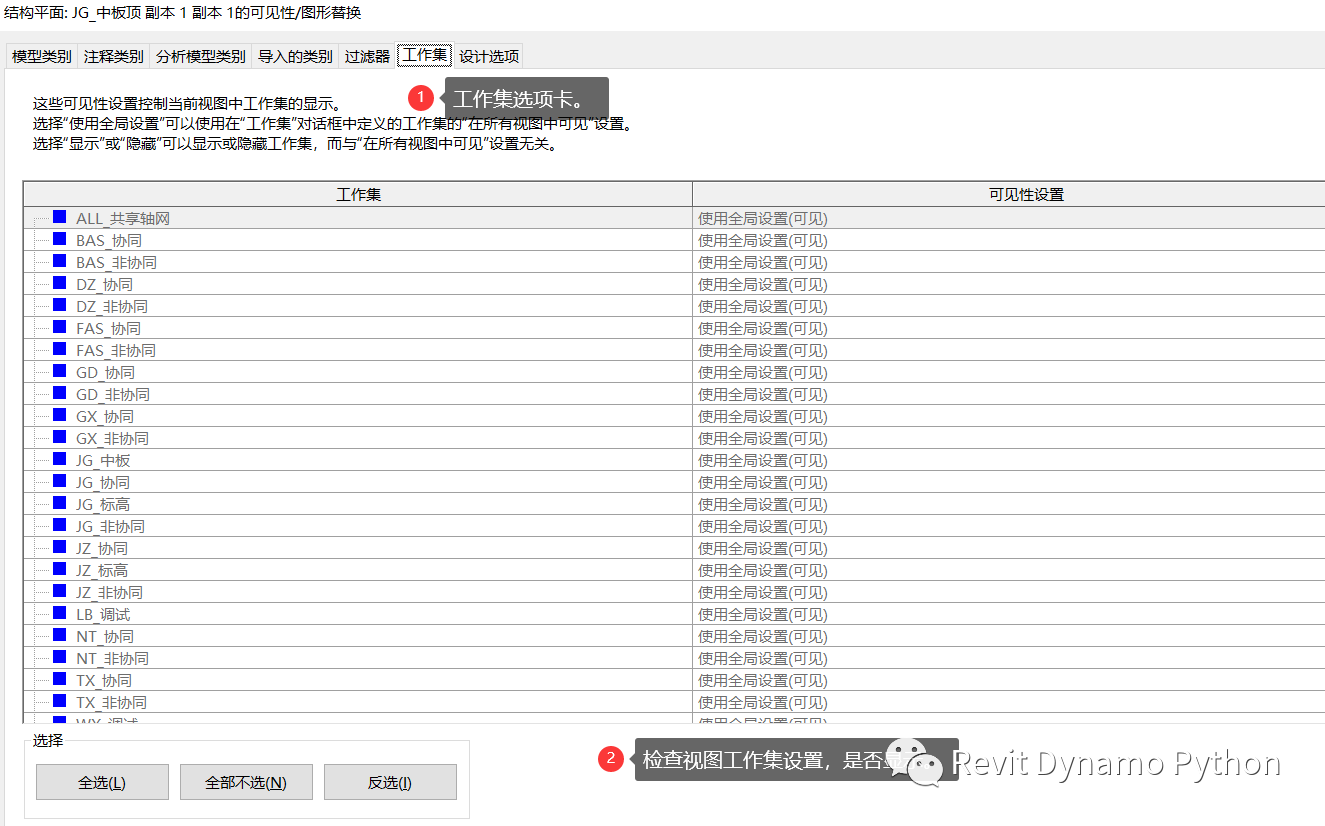Click the blue square icon beside BAS_协同

[60, 239]
